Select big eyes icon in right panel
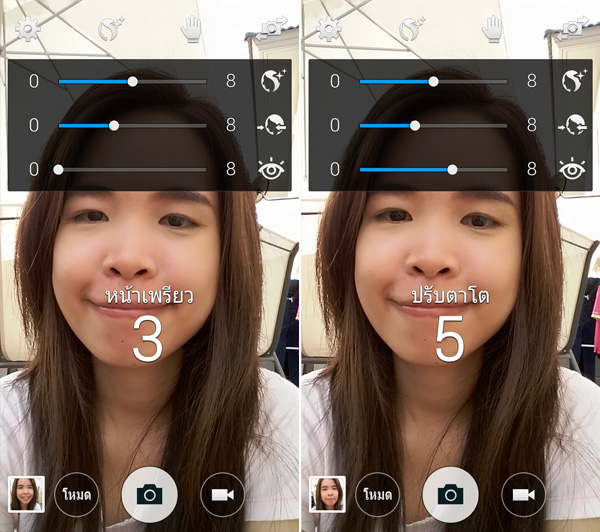Image resolution: width=600 pixels, height=532 pixels. tap(572, 168)
